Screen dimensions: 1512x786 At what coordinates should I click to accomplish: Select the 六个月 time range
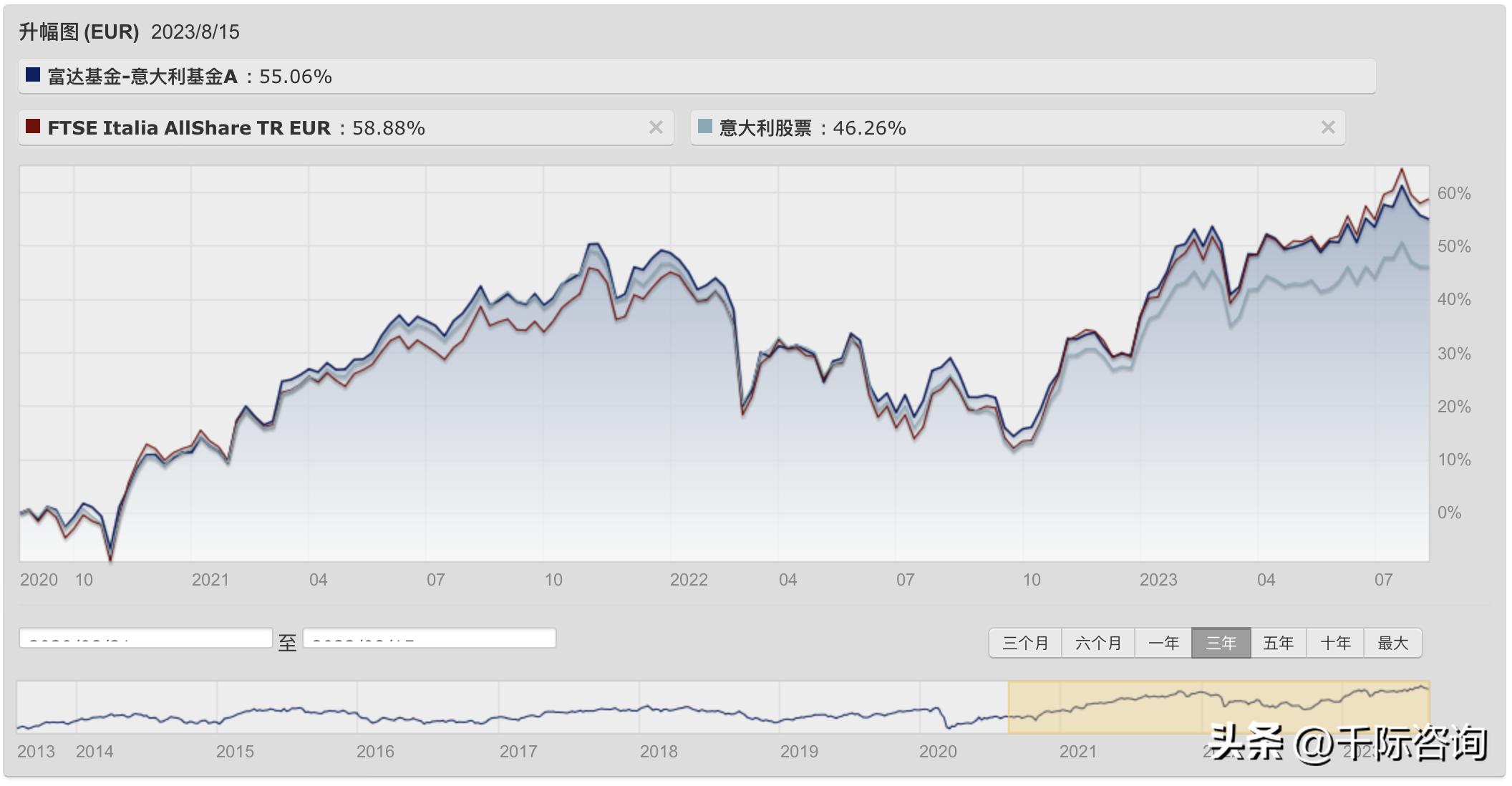click(1098, 643)
